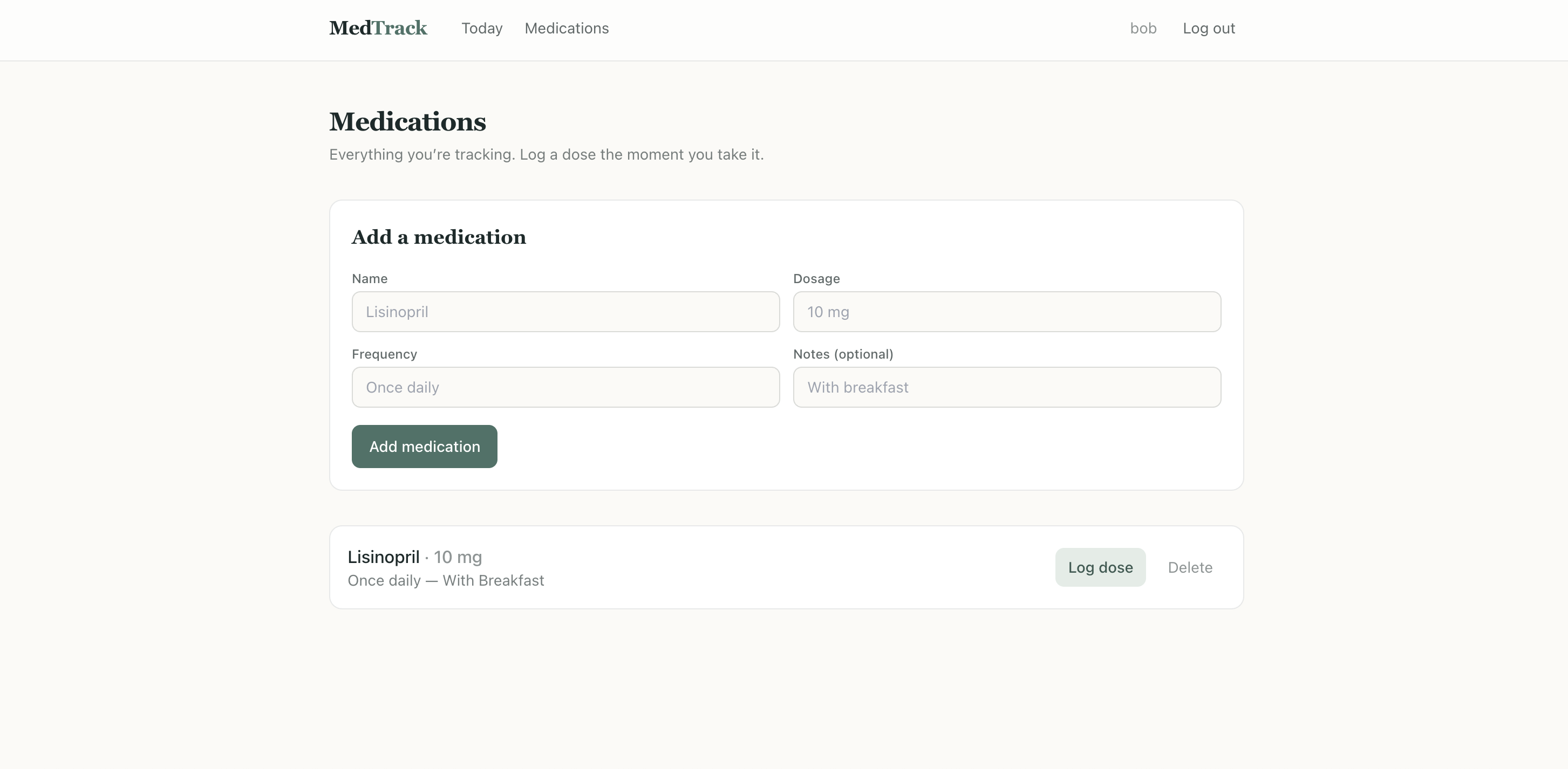Log a dose for Lisinopril

click(1100, 568)
